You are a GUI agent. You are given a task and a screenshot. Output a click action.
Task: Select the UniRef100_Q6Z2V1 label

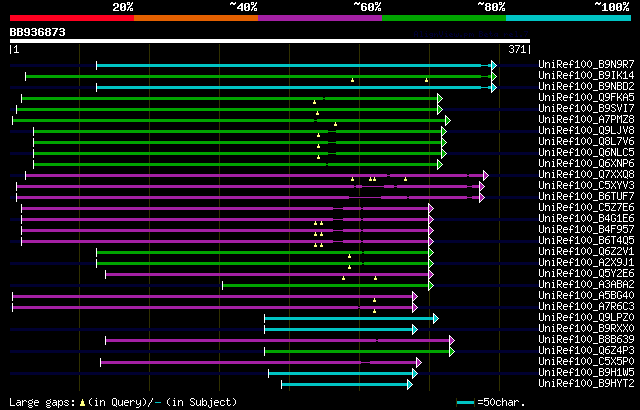tap(586, 252)
